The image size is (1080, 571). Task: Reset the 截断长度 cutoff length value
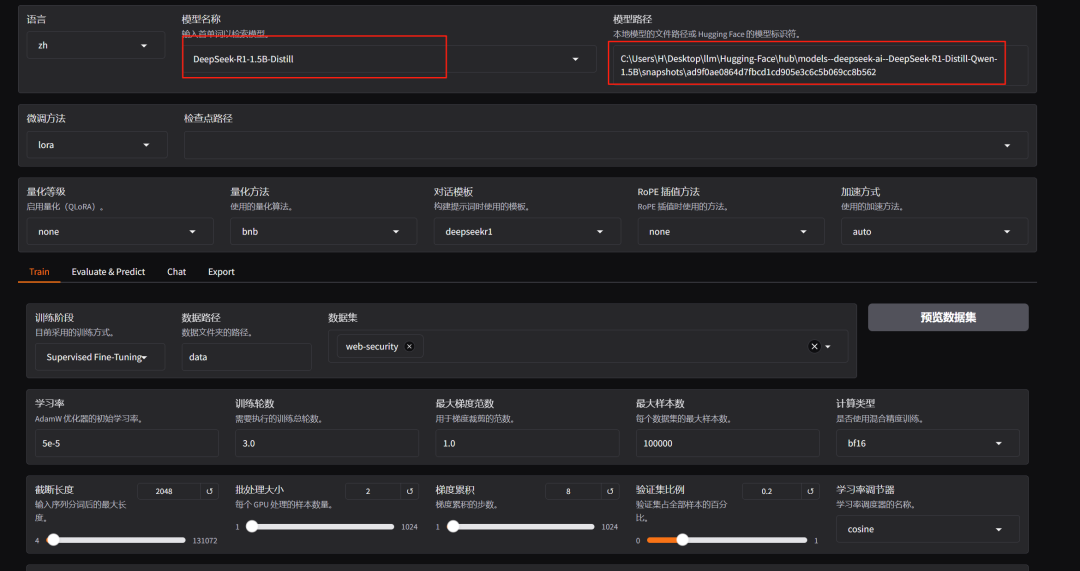(x=209, y=491)
